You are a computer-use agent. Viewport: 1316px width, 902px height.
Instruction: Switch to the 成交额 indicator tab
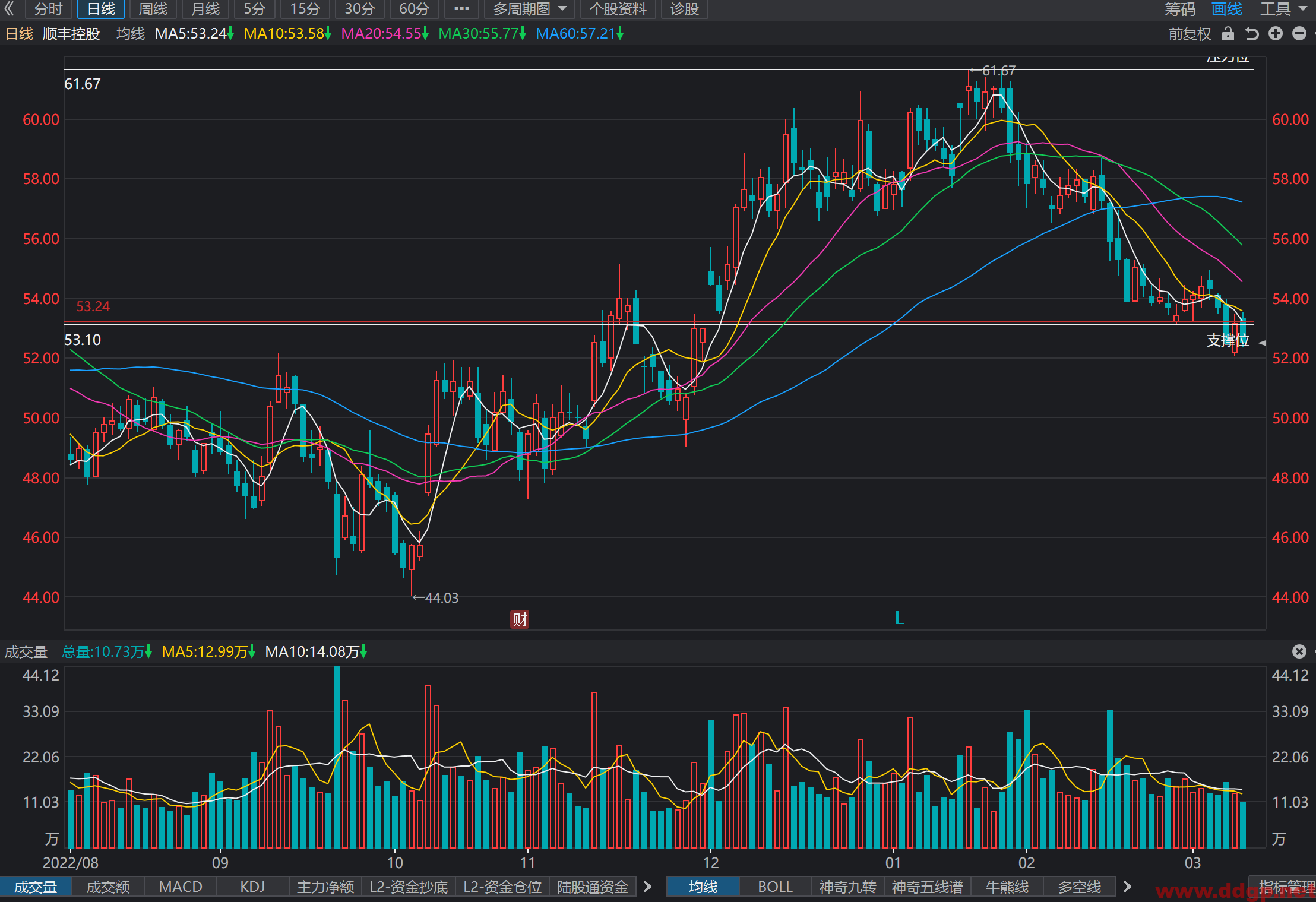coord(108,887)
